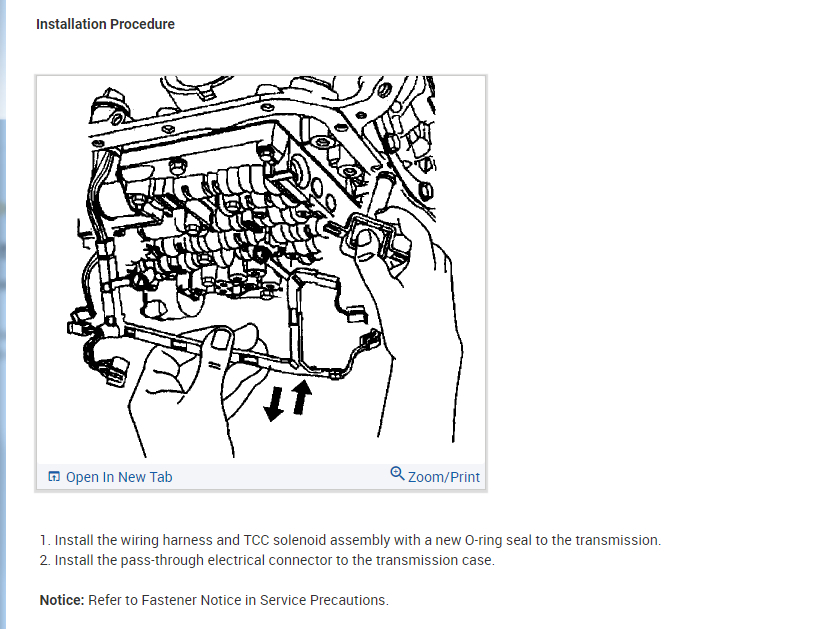Viewport: 833px width, 629px height.
Task: Click the bold Notice label
Action: tap(62, 600)
